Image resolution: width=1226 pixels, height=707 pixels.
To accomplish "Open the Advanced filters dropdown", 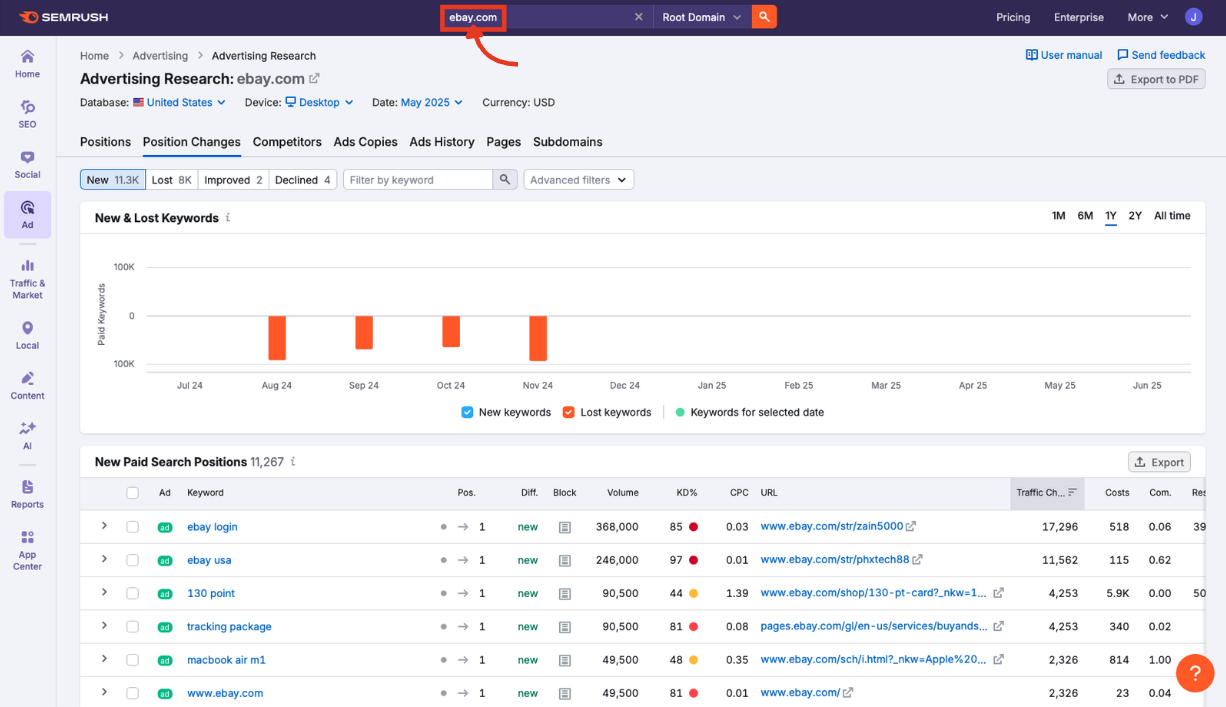I will click(x=578, y=179).
